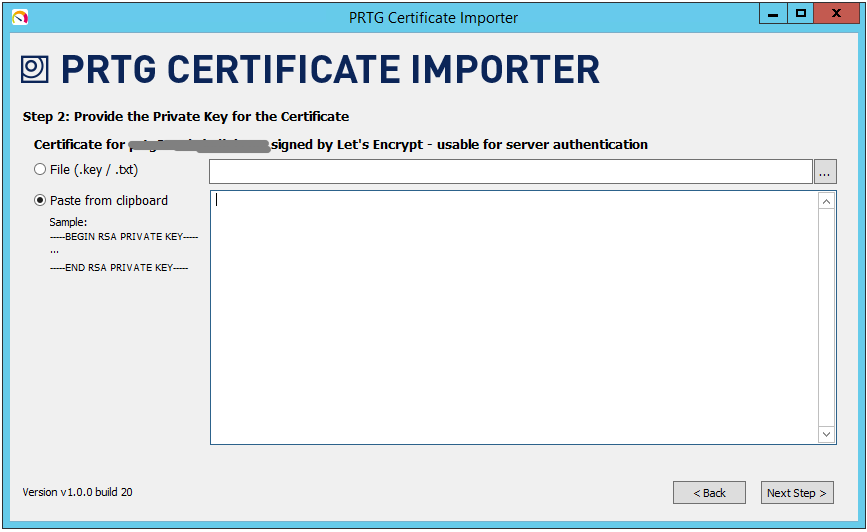867x532 pixels.
Task: Click the text area scroll down arrow
Action: (x=826, y=434)
